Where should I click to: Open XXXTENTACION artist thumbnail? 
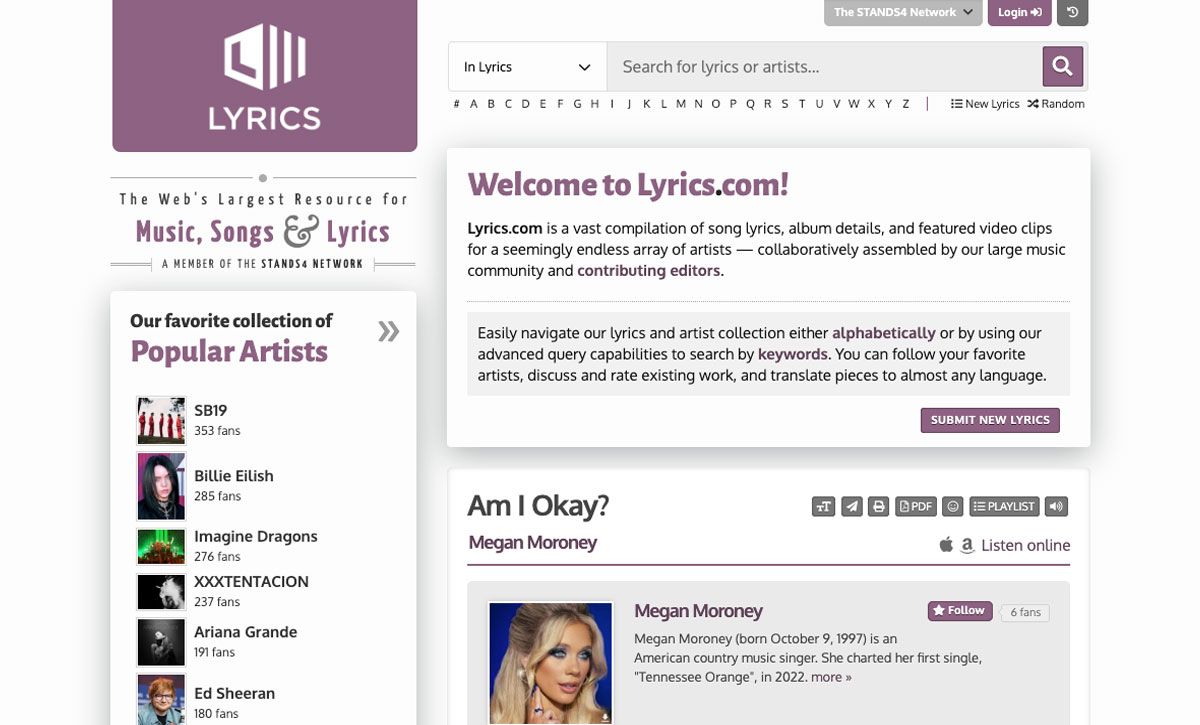161,592
